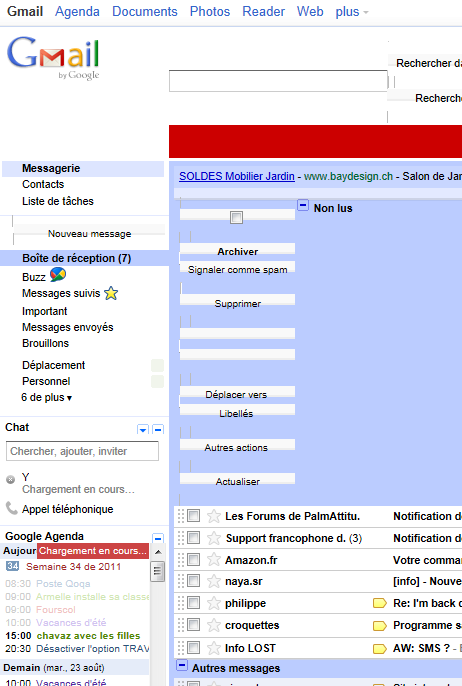Screen dimensions: 462x686
Task: Expand 6 de plus labels list
Action: [47, 397]
